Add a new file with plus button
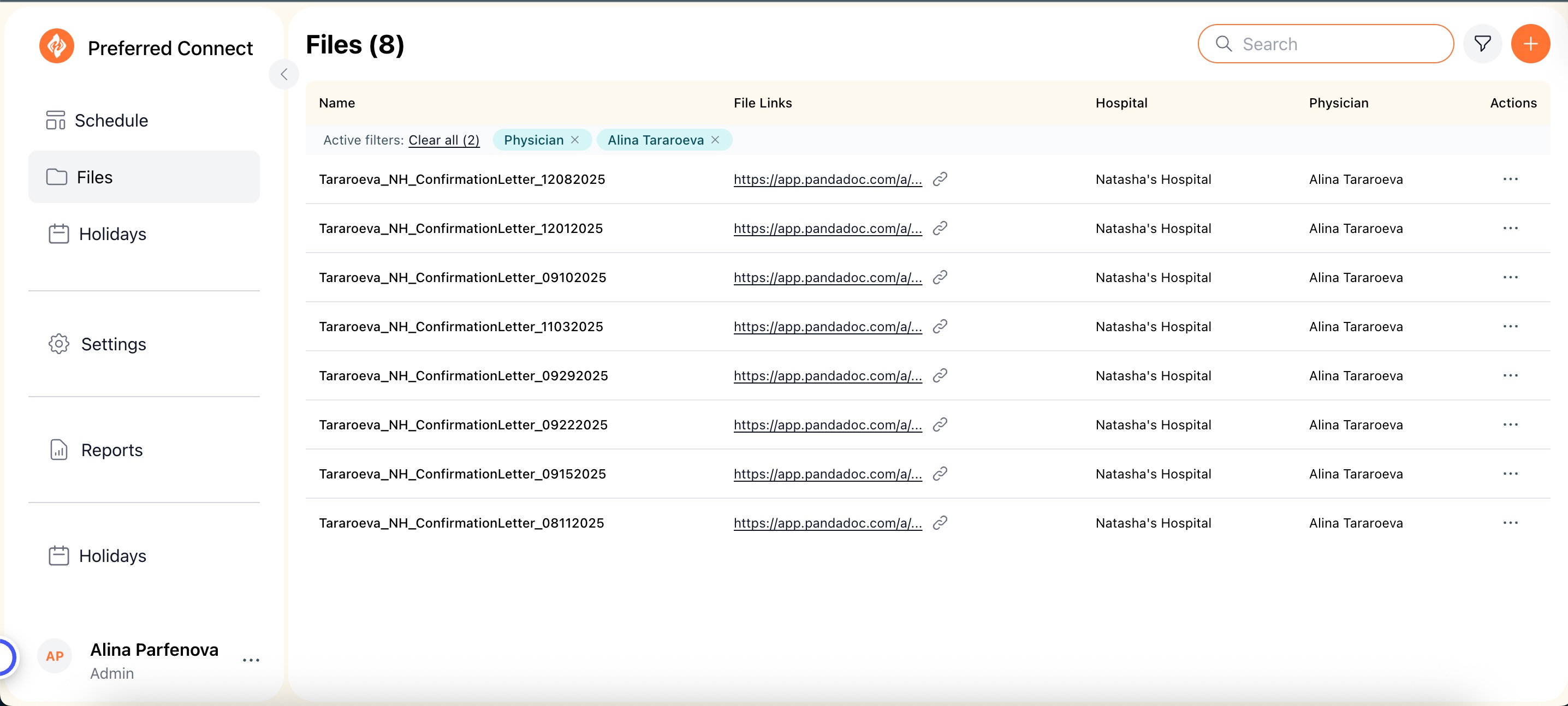The width and height of the screenshot is (1568, 706). (x=1530, y=44)
